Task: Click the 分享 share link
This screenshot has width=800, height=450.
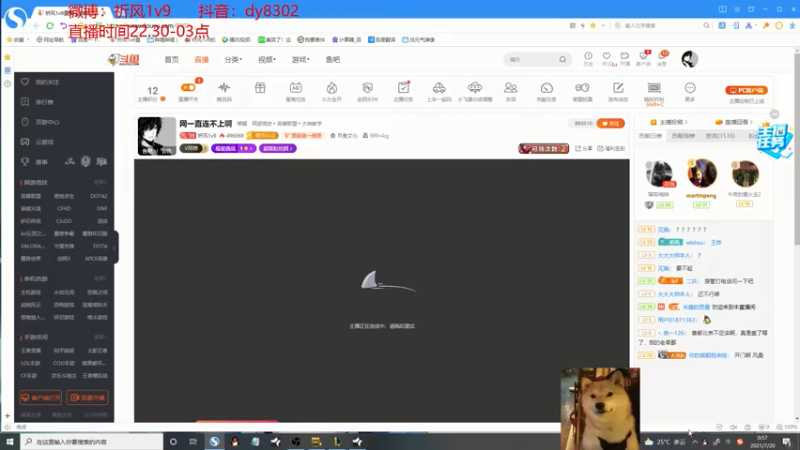Action: 584,148
